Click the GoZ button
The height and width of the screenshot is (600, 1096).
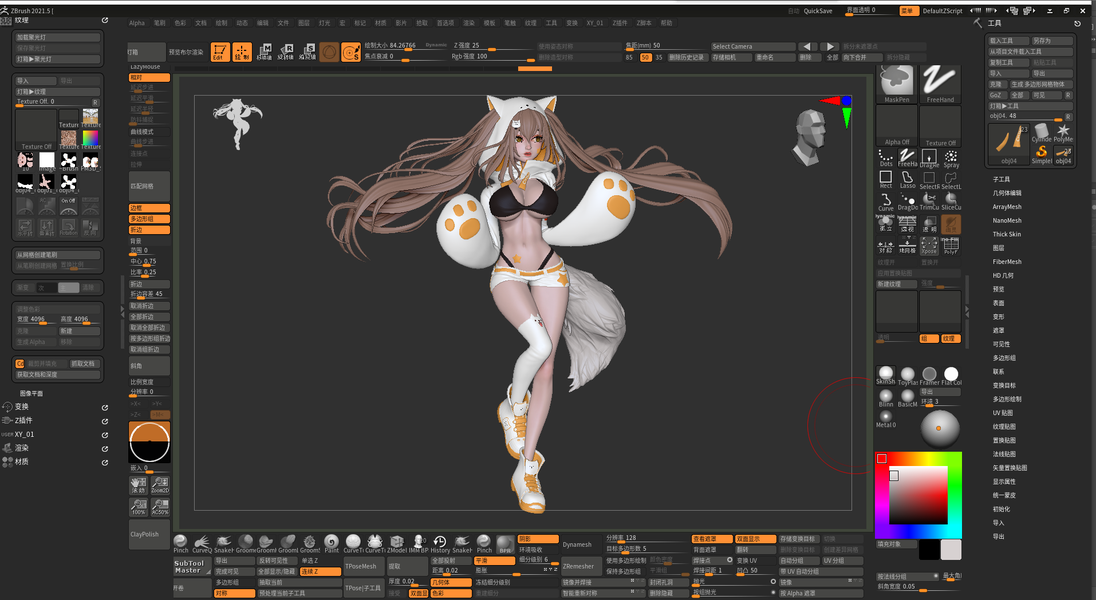click(x=996, y=95)
